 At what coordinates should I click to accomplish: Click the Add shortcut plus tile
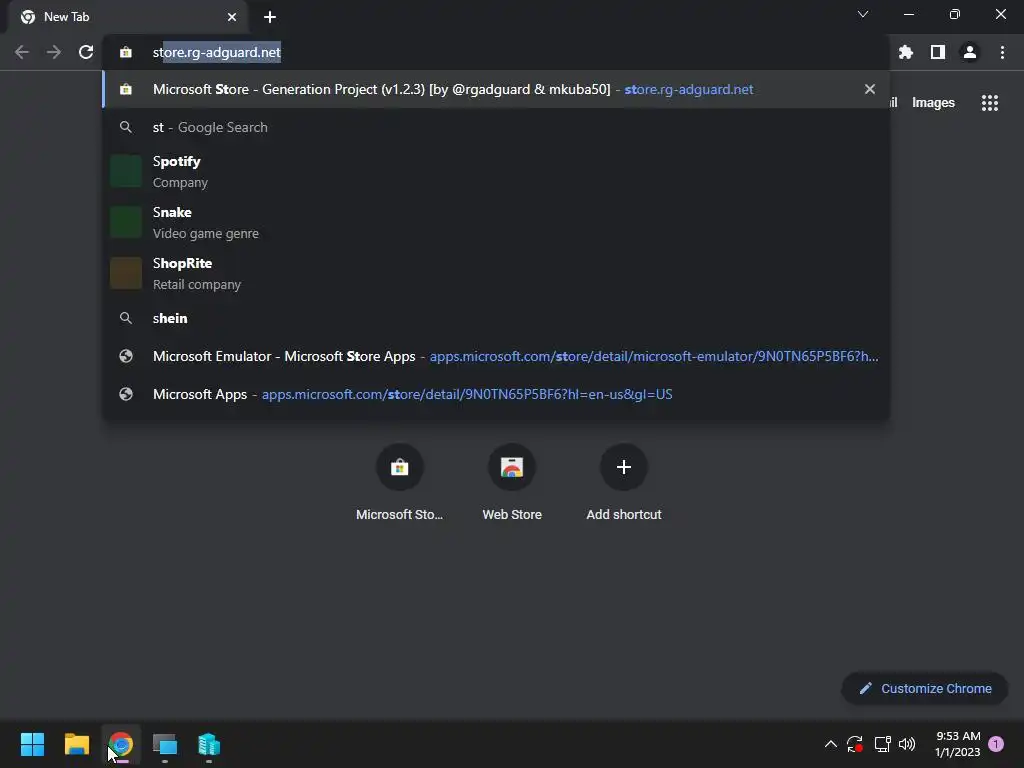click(624, 483)
